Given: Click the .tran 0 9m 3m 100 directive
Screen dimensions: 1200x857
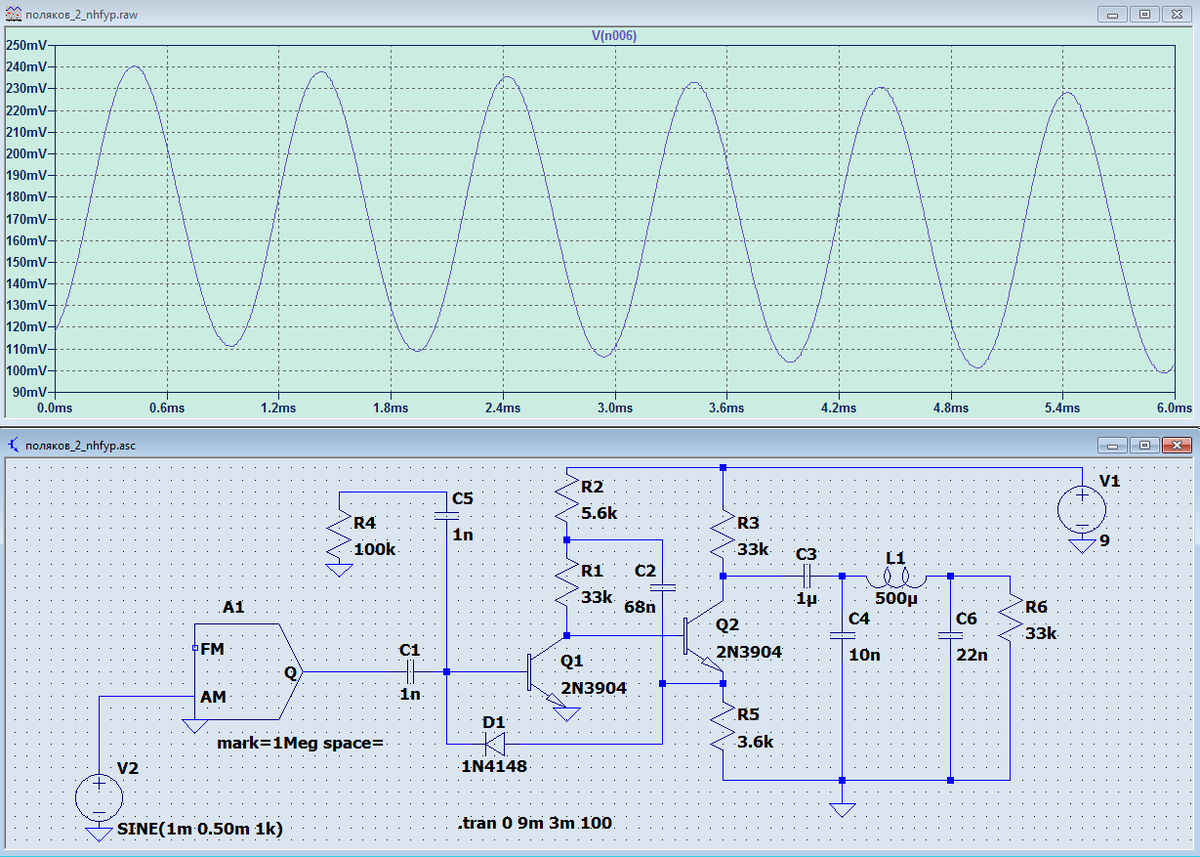Looking at the screenshot, I should 535,824.
